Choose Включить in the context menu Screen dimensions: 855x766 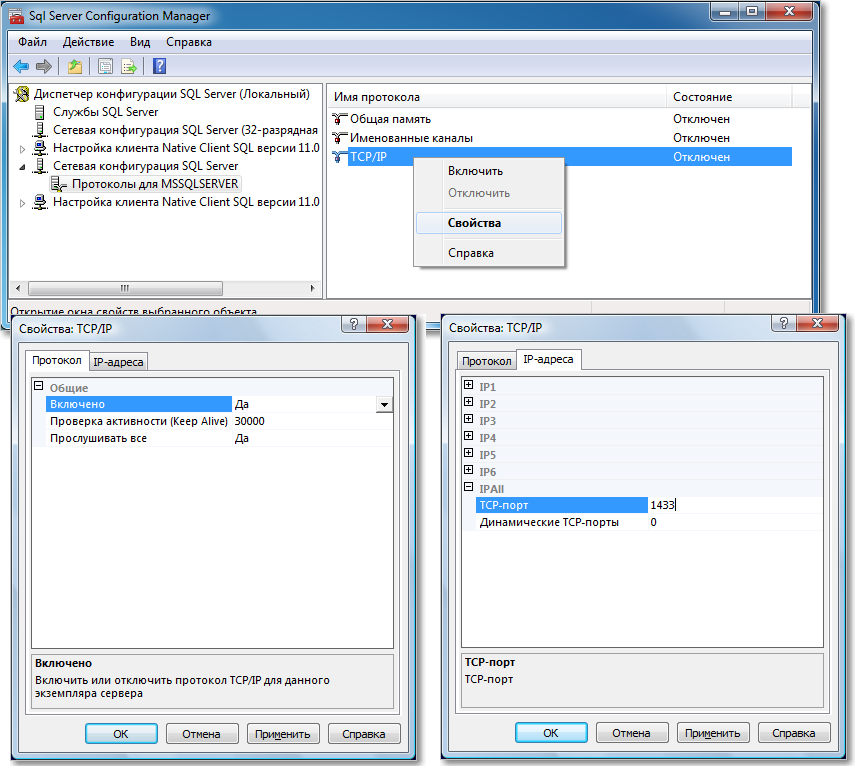coord(489,171)
